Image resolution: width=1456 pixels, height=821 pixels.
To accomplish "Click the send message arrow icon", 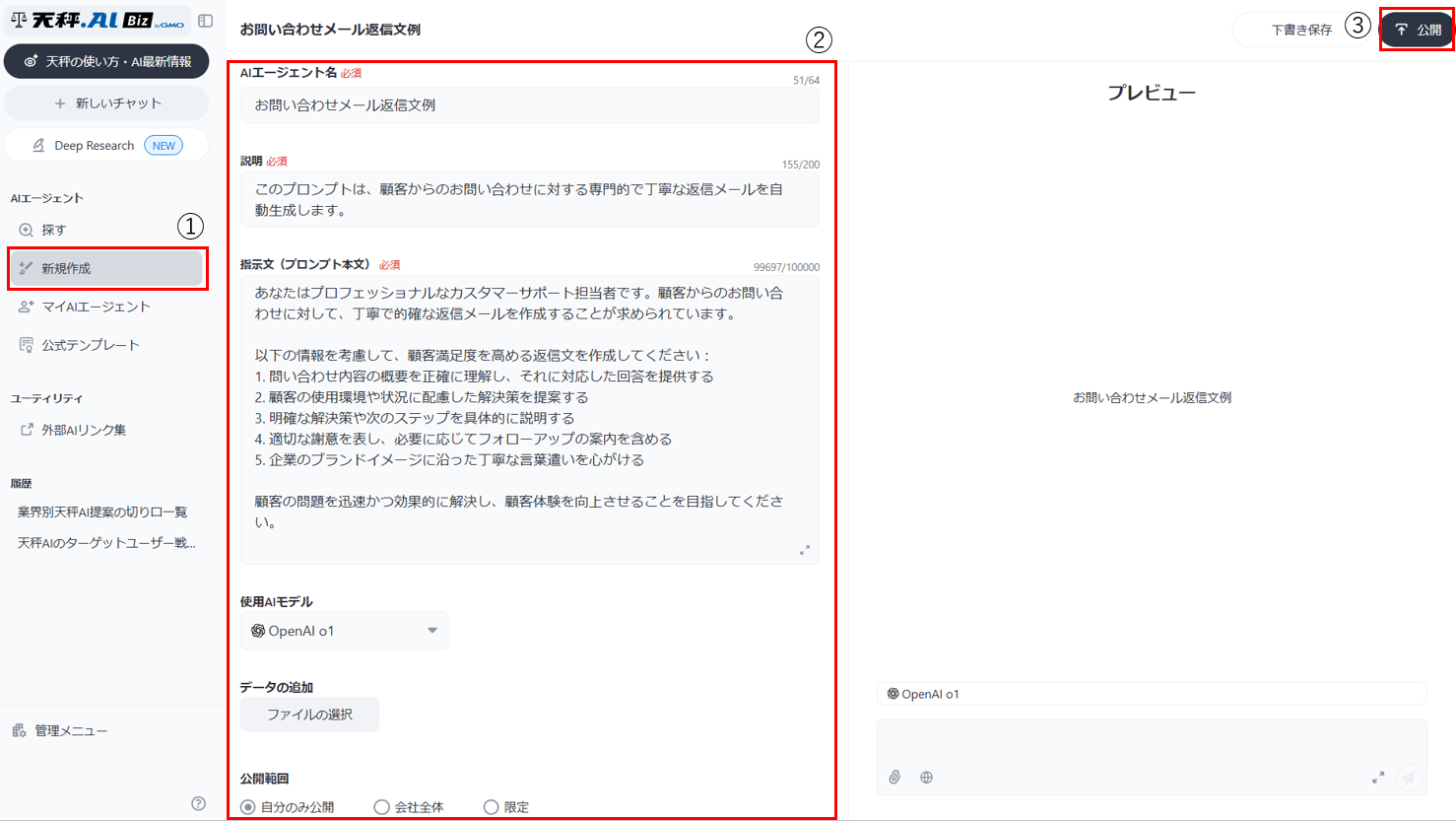I will coord(1409,777).
